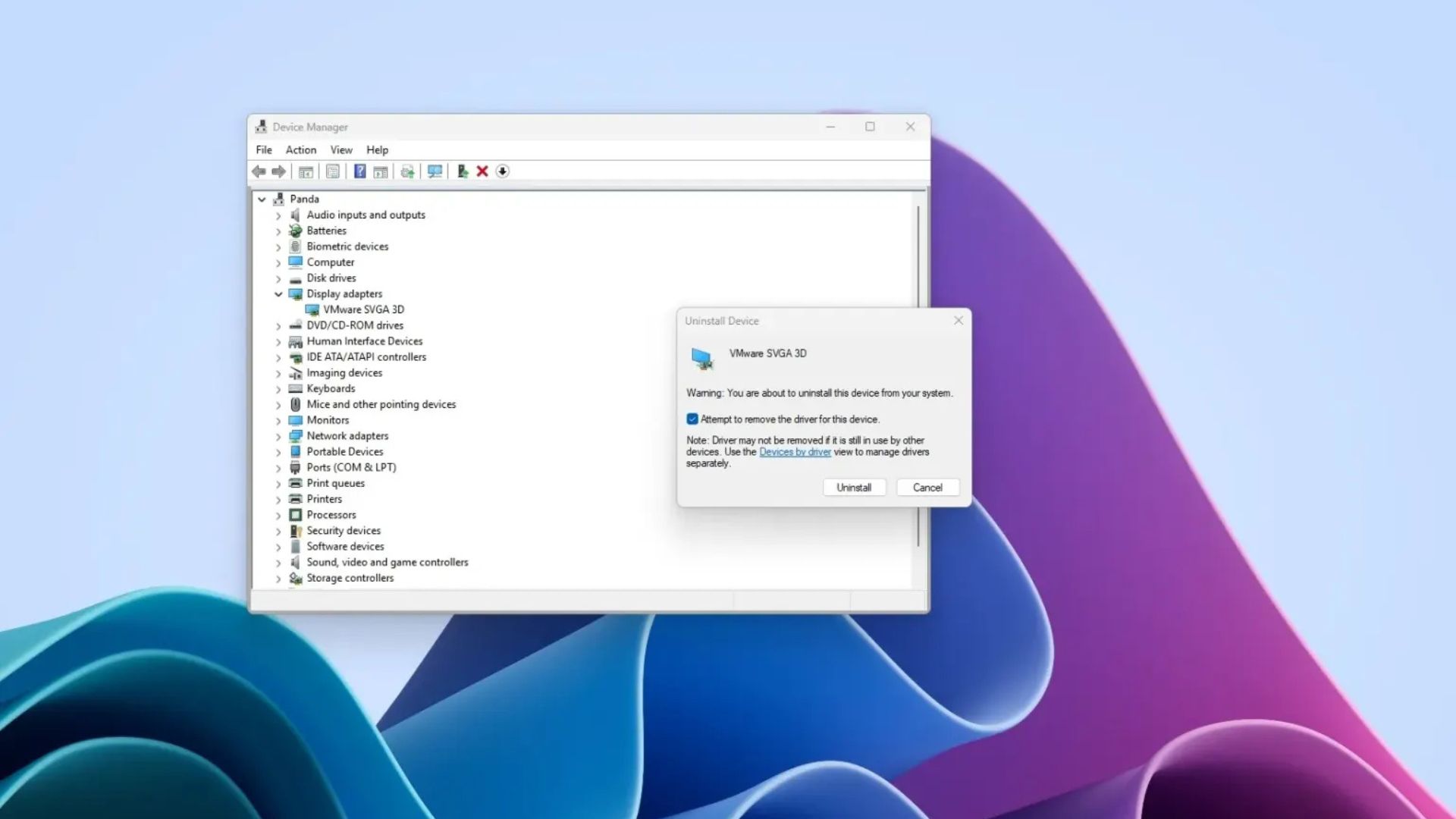Open the View menu
The width and height of the screenshot is (1456, 819).
coord(340,149)
